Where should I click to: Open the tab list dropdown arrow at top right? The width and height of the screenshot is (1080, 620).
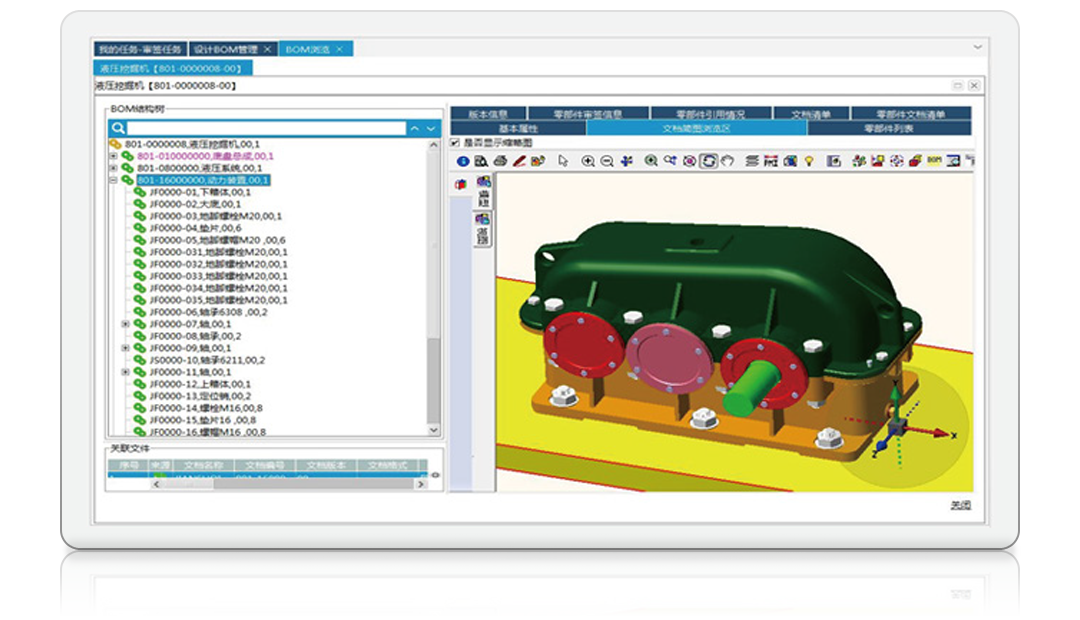pyautogui.click(x=976, y=48)
